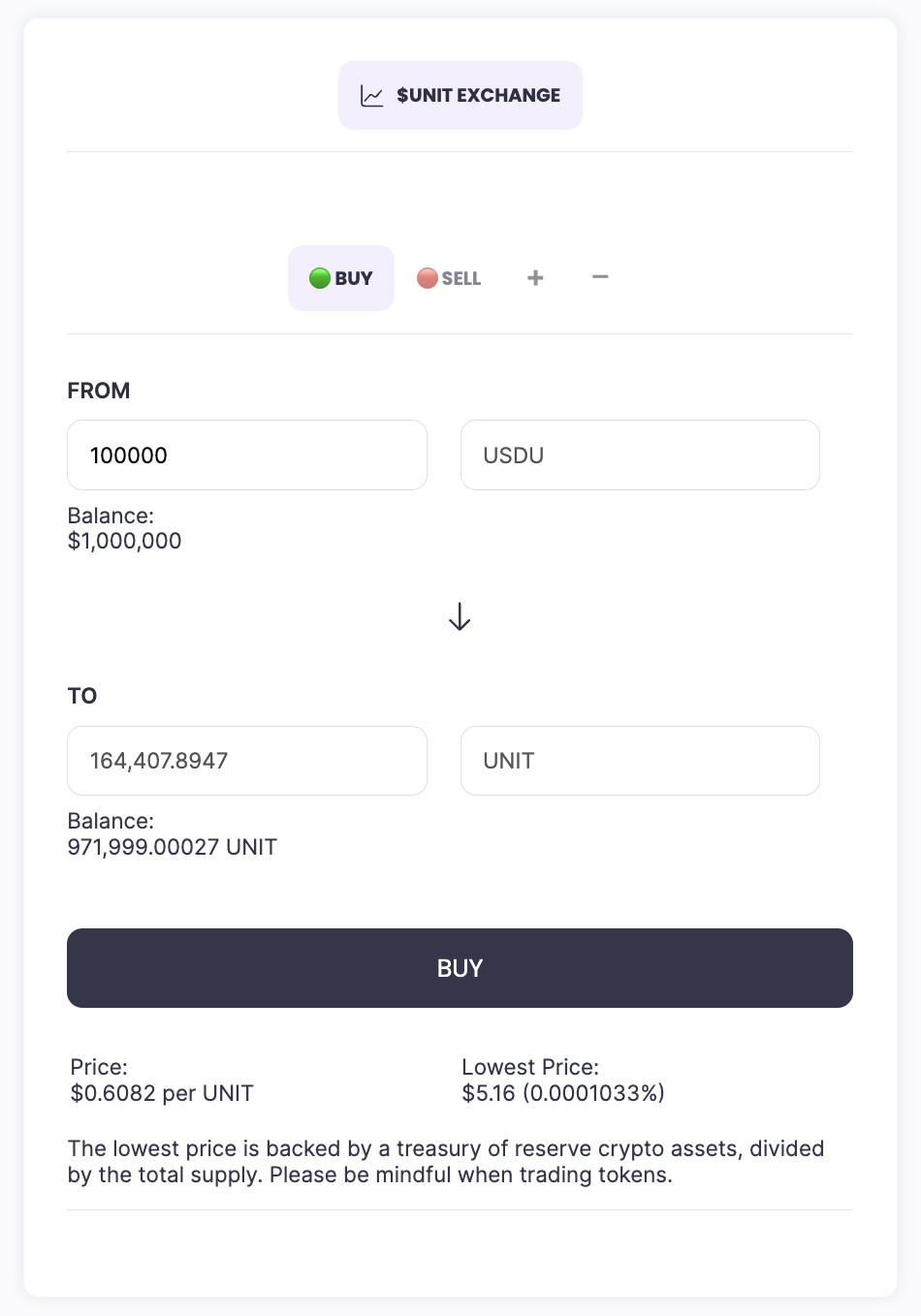Click the red circle icon on SELL
This screenshot has width=921, height=1316.
[x=428, y=278]
